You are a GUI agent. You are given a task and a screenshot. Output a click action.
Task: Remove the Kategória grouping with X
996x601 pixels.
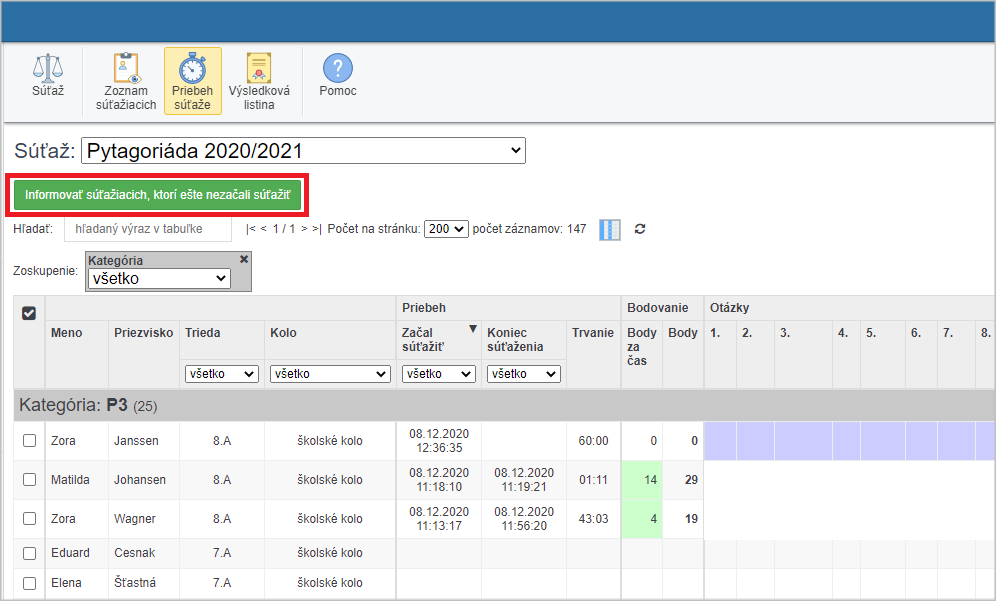[x=244, y=259]
